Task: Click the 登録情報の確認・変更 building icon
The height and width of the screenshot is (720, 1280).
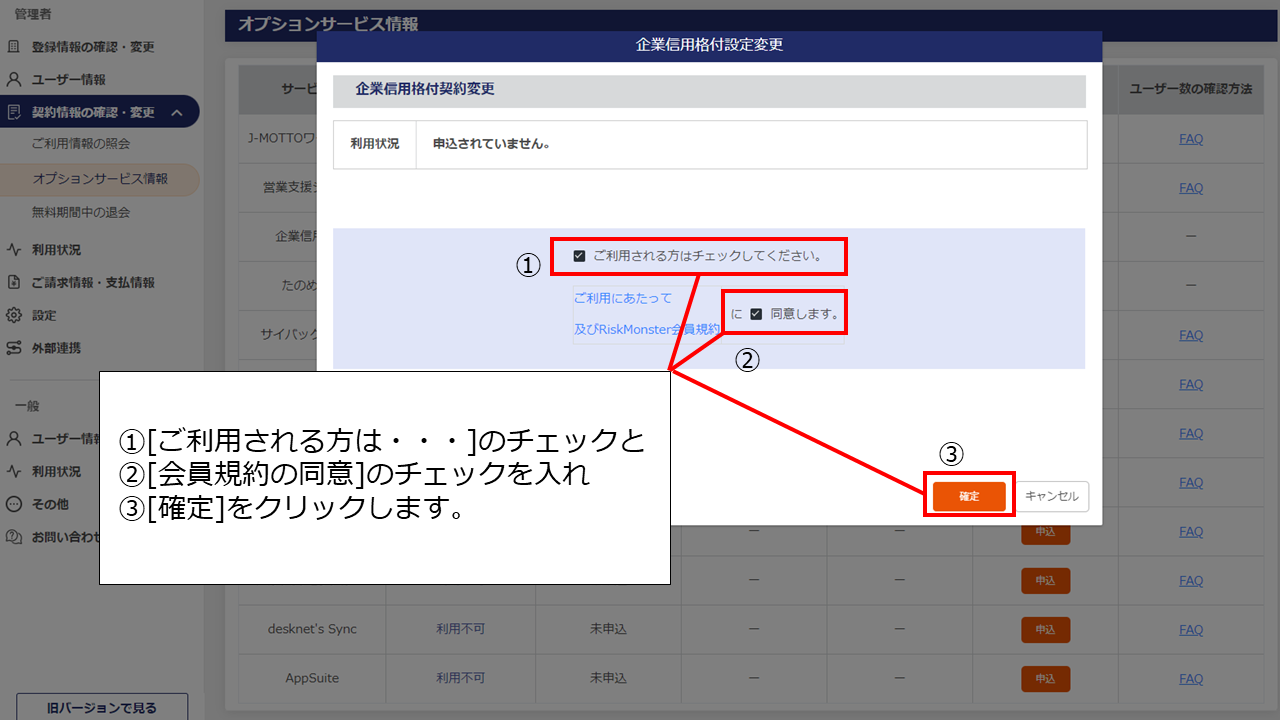Action: (14, 47)
